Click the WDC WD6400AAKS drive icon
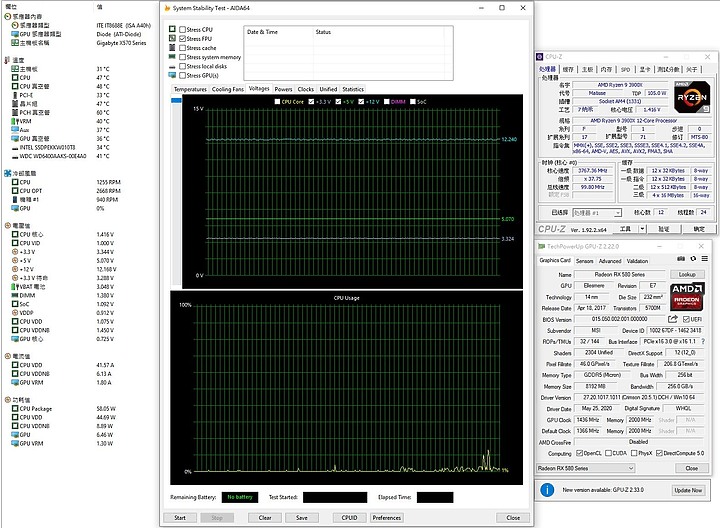This screenshot has height=528, width=720. coord(15,156)
